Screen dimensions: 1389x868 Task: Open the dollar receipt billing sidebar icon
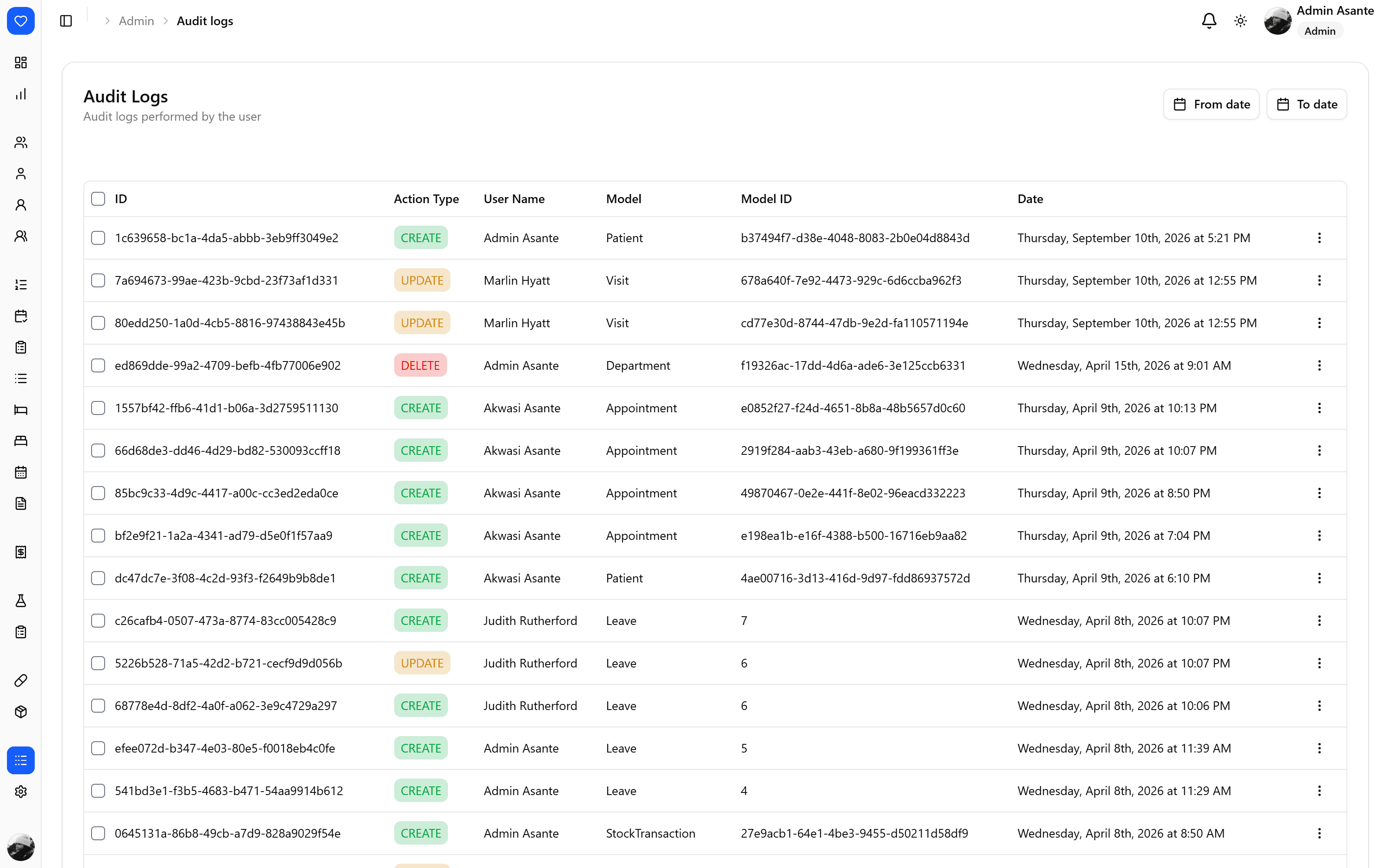21,552
